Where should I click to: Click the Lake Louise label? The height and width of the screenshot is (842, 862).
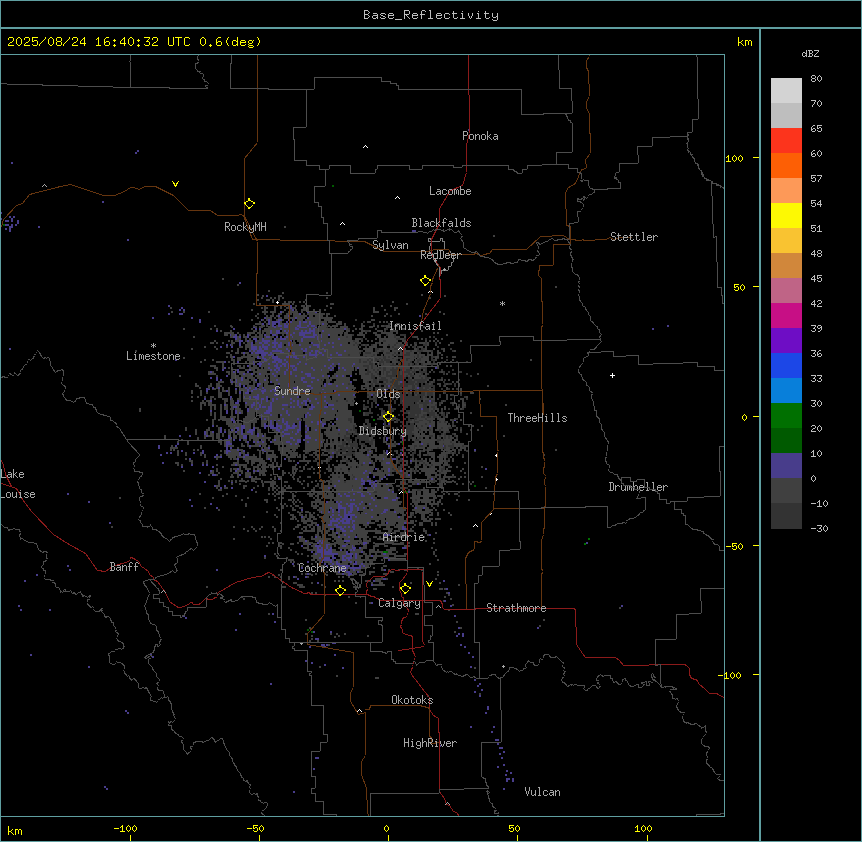point(18,484)
